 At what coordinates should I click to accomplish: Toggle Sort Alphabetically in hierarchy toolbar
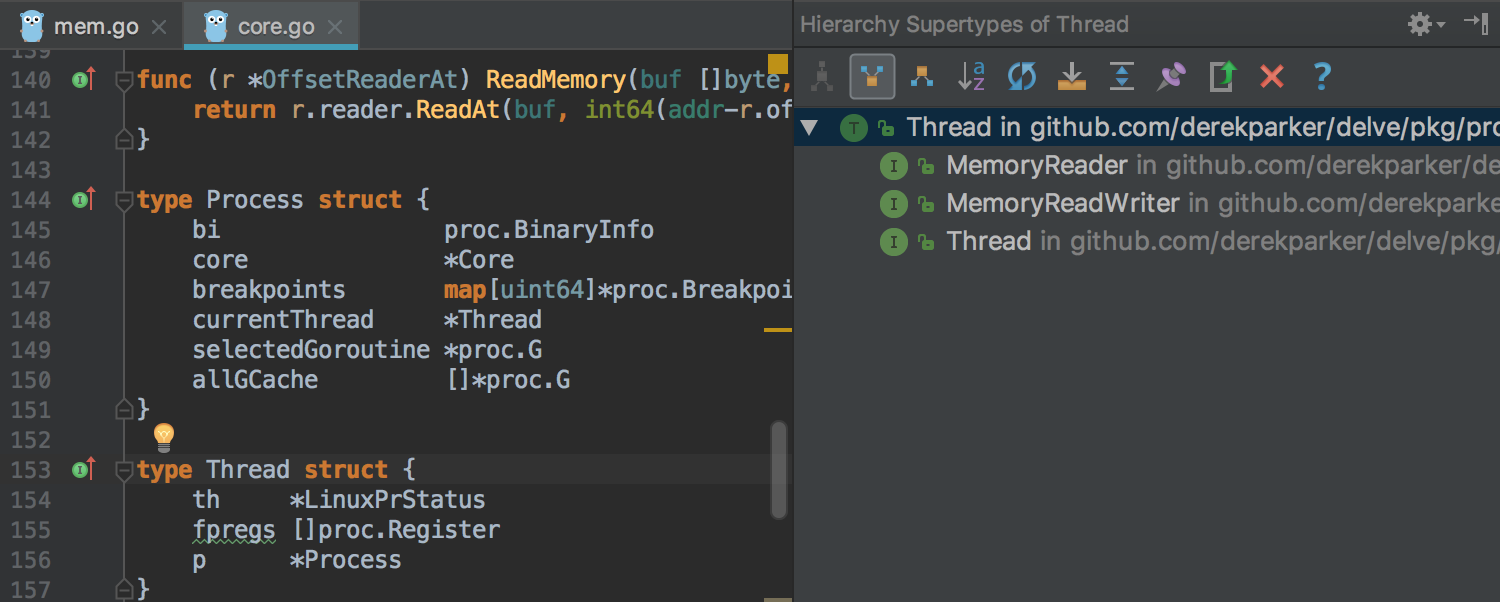tap(971, 77)
